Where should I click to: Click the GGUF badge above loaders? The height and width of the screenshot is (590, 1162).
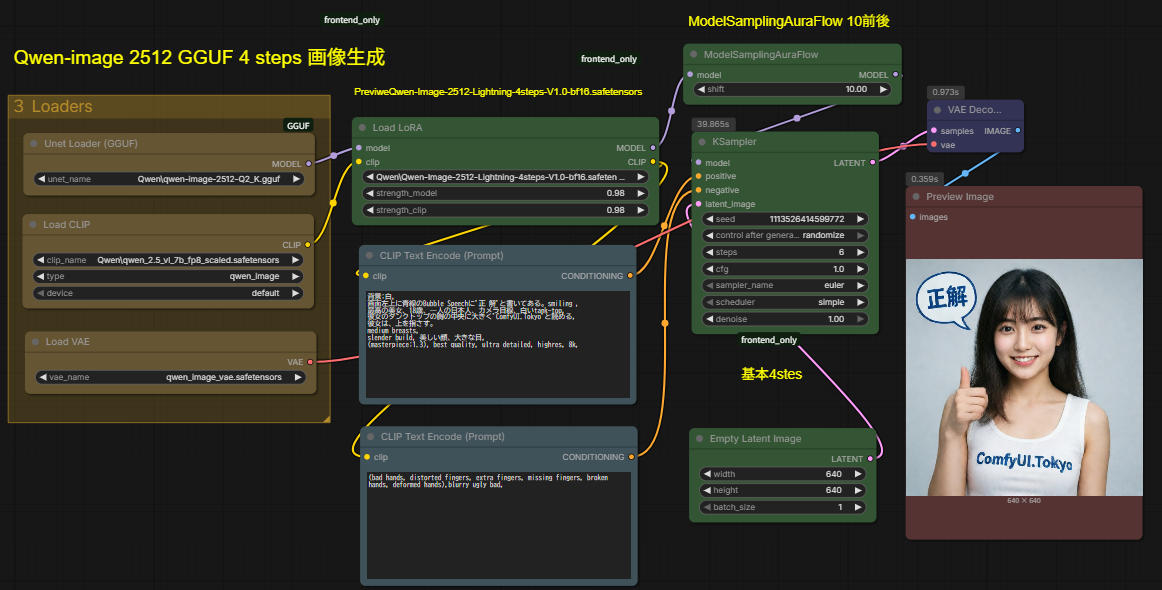[x=298, y=126]
